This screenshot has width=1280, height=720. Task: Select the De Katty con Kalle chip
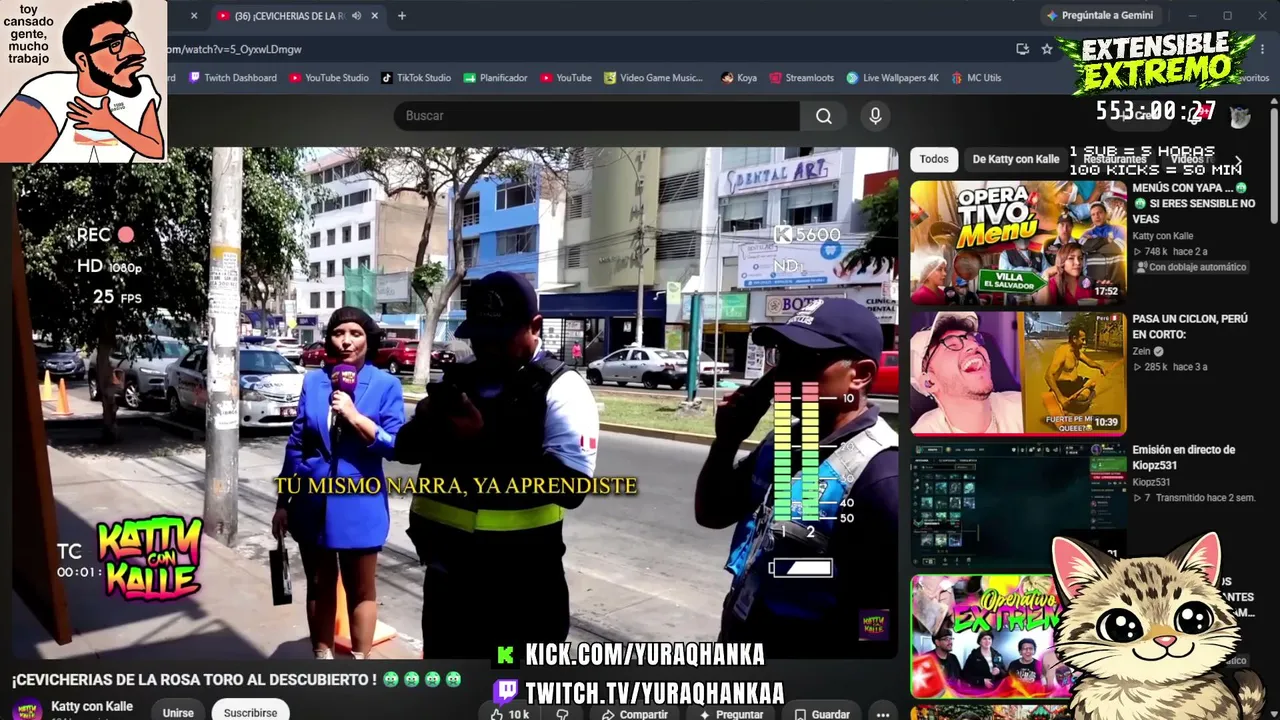click(1016, 159)
